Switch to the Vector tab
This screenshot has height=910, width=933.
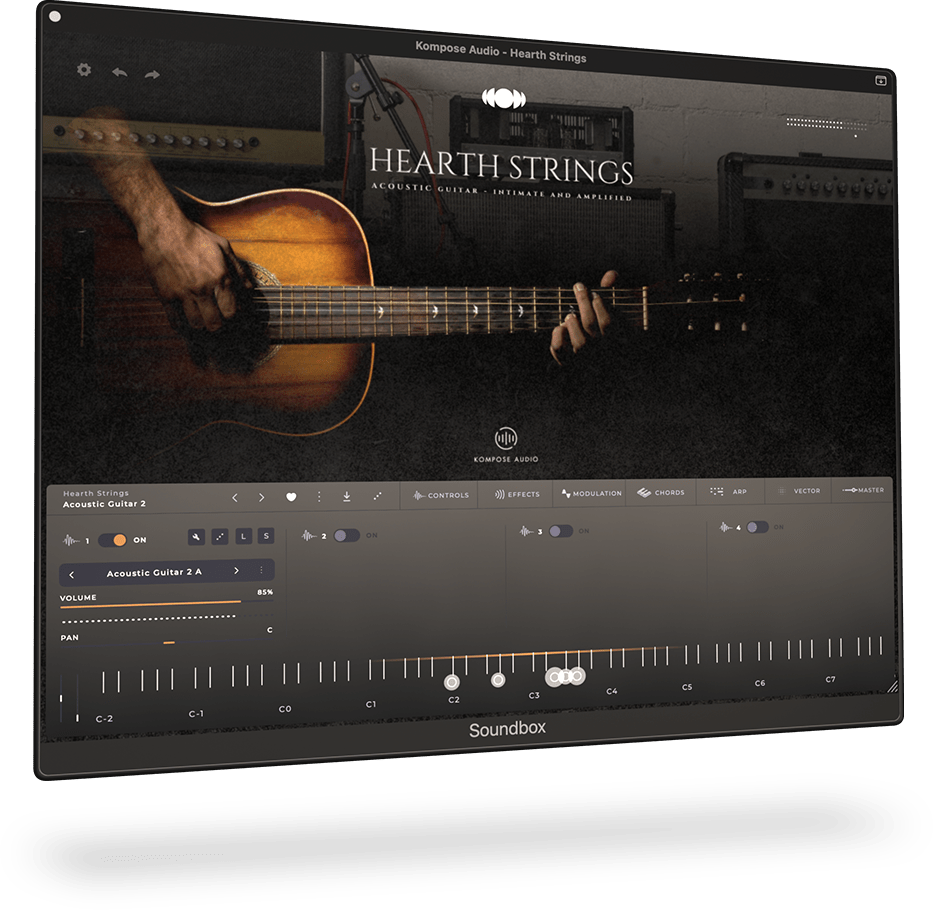[x=799, y=491]
